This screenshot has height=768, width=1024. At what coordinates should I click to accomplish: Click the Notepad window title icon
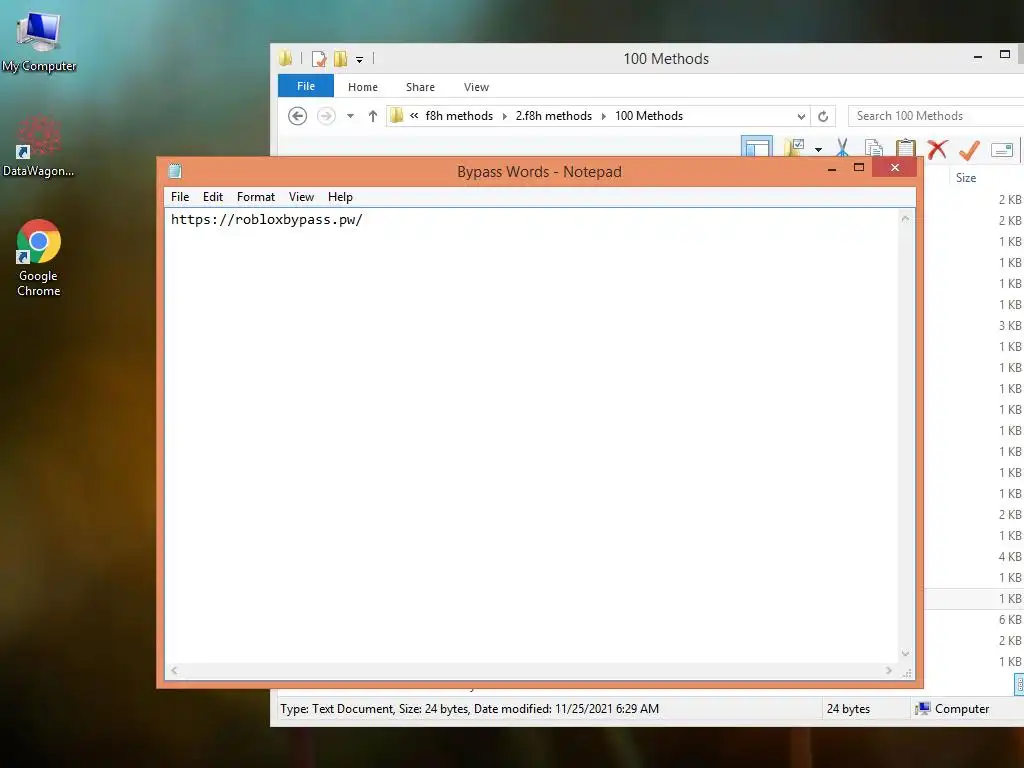(175, 172)
